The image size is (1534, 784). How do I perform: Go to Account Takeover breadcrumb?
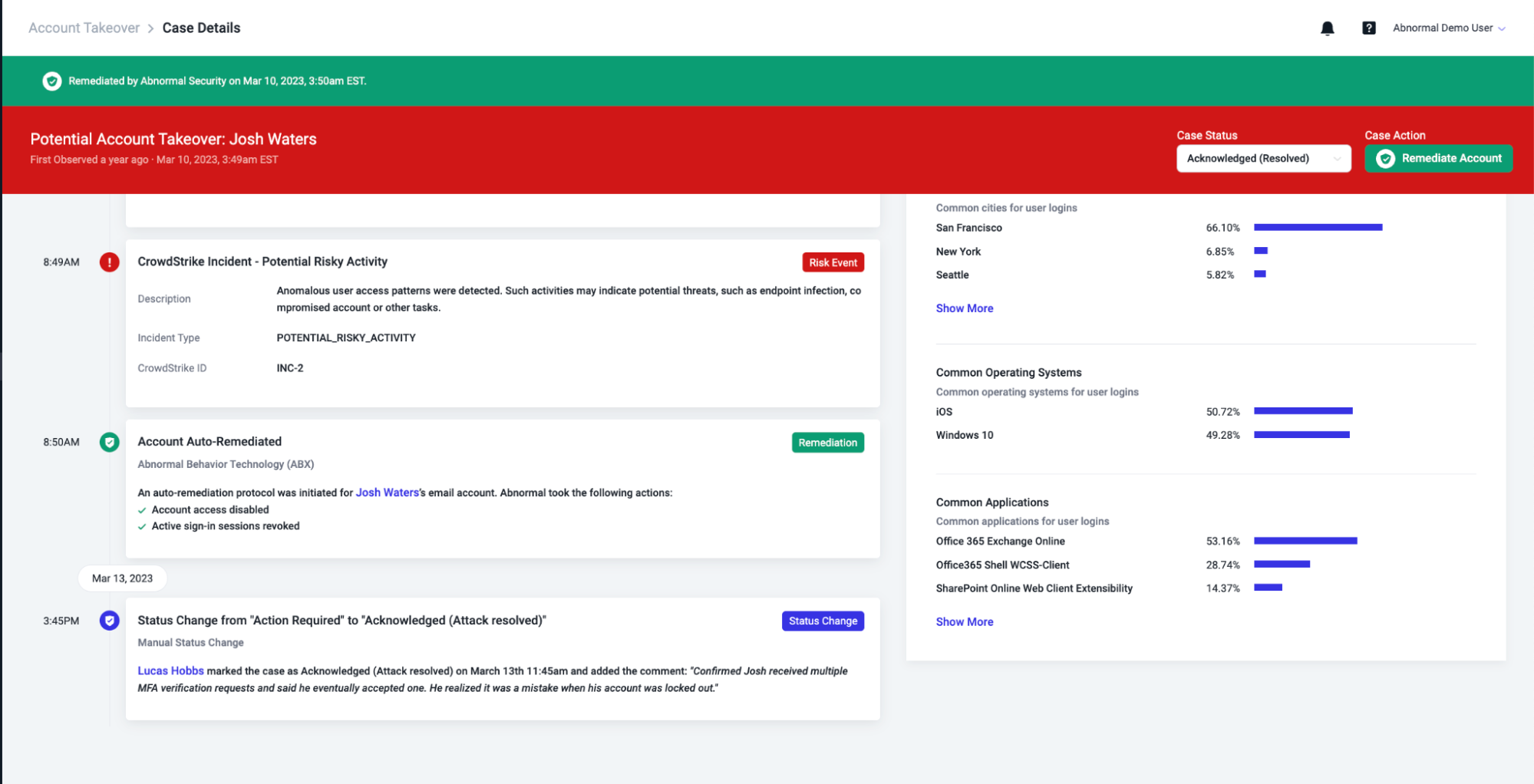(84, 28)
